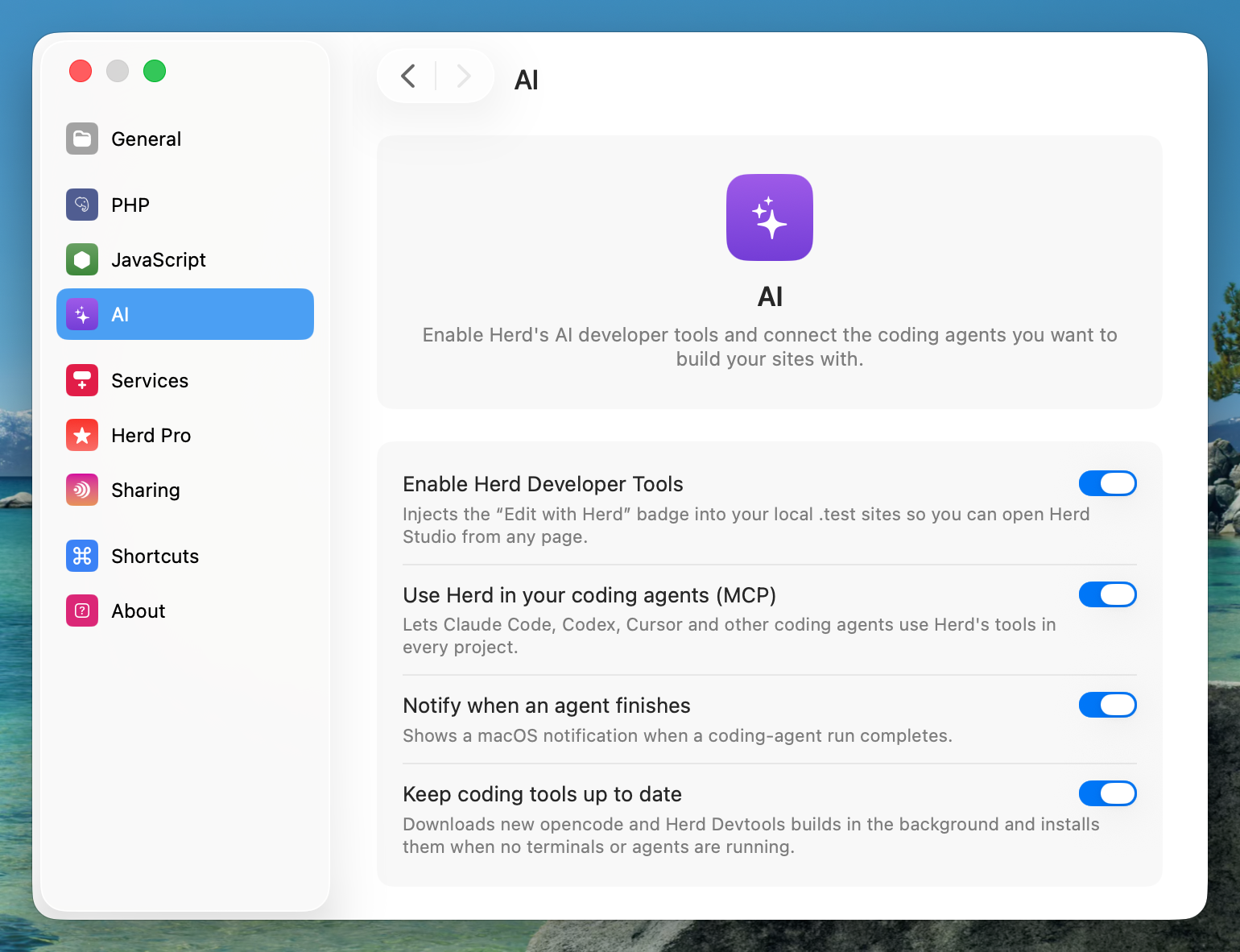Open the Services section label
Screen dimensions: 1240x952
[x=150, y=381]
